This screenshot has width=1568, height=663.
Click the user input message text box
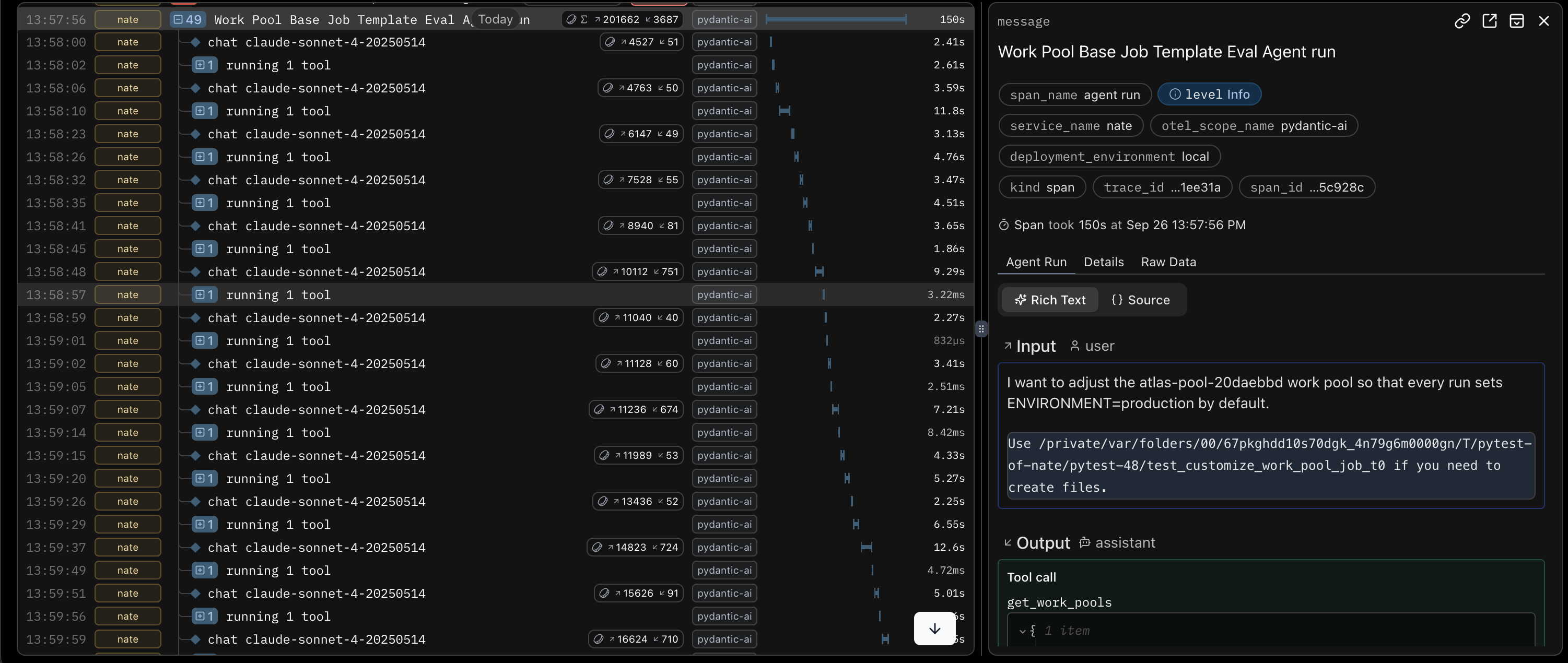[1271, 435]
